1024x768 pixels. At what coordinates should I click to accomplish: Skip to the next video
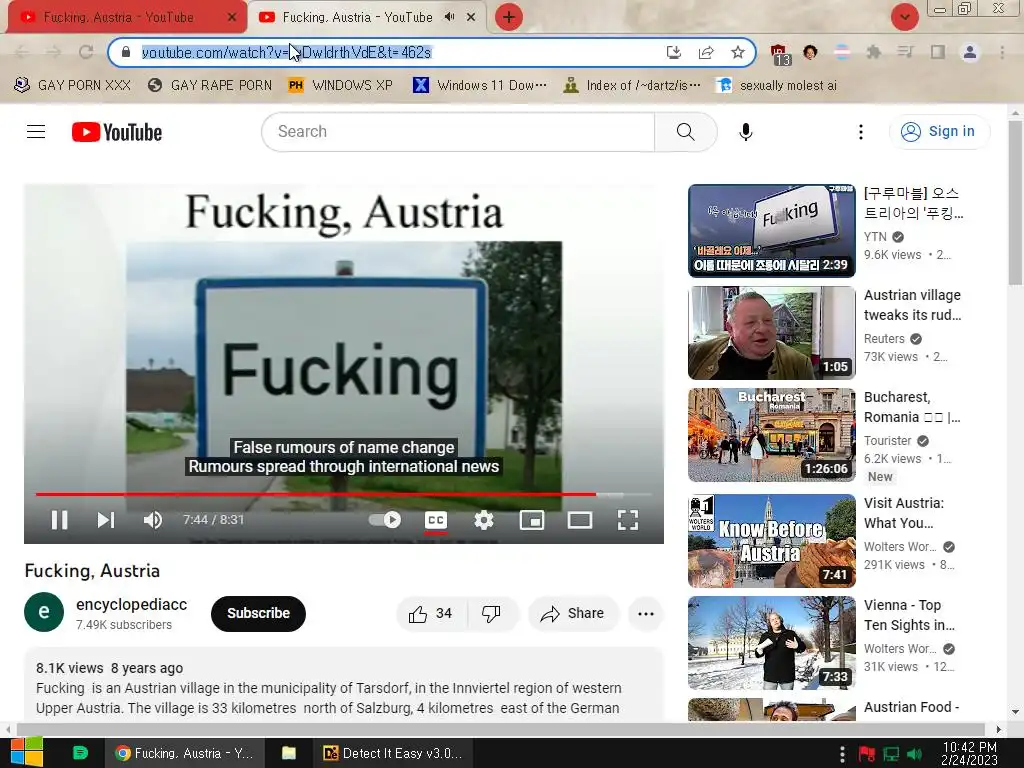(106, 520)
